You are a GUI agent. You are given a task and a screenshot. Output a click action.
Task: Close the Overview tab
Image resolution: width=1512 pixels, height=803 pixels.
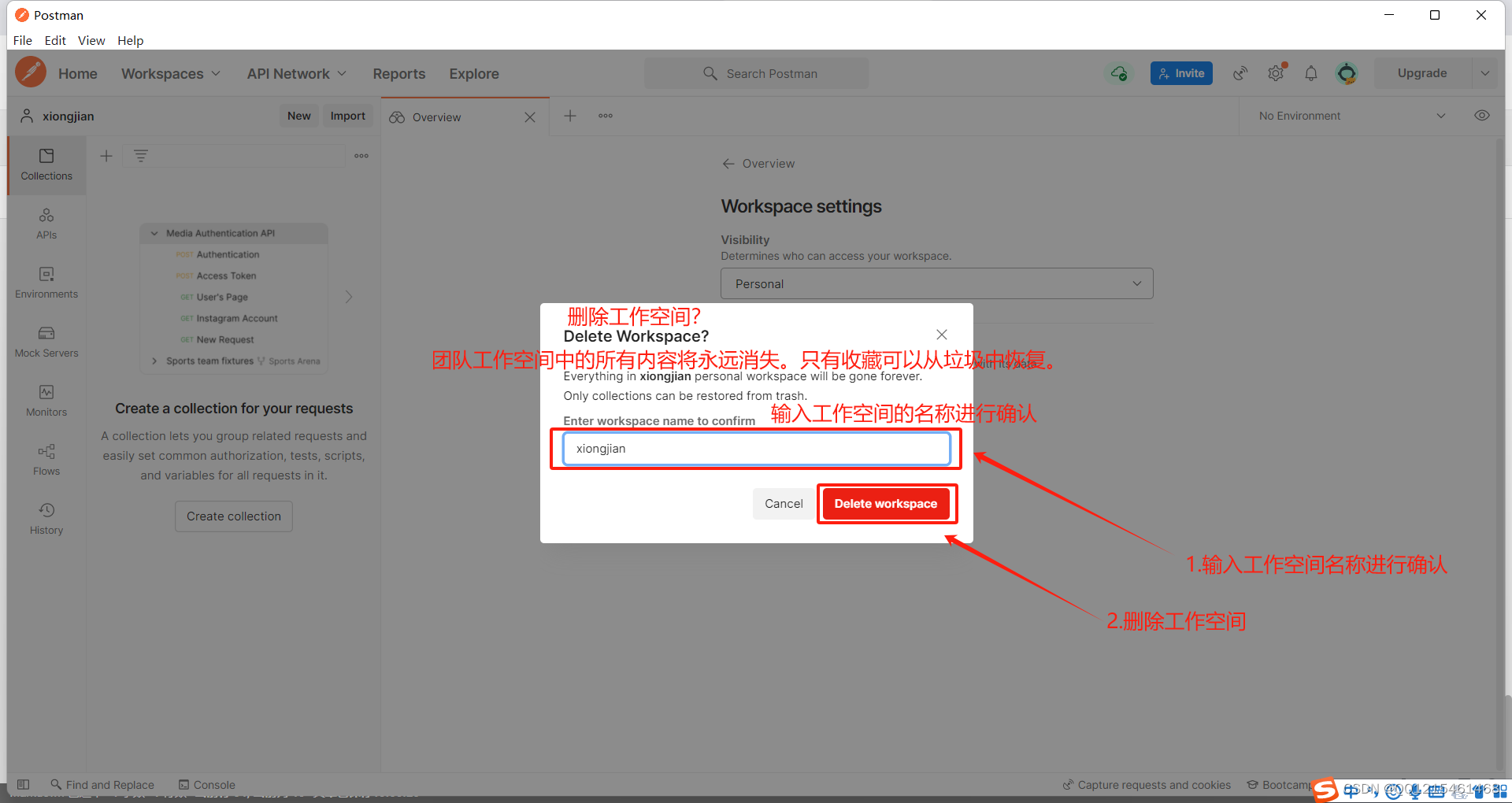point(530,117)
